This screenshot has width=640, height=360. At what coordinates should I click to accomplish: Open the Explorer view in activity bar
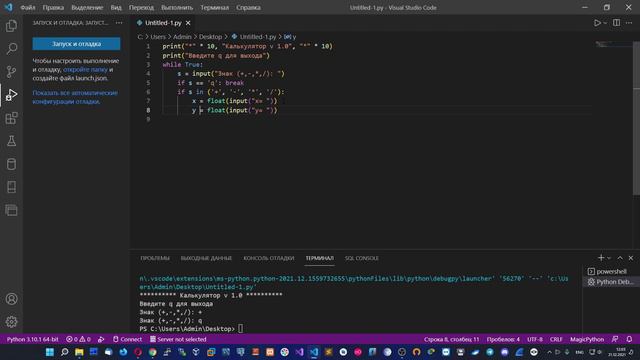coord(11,26)
